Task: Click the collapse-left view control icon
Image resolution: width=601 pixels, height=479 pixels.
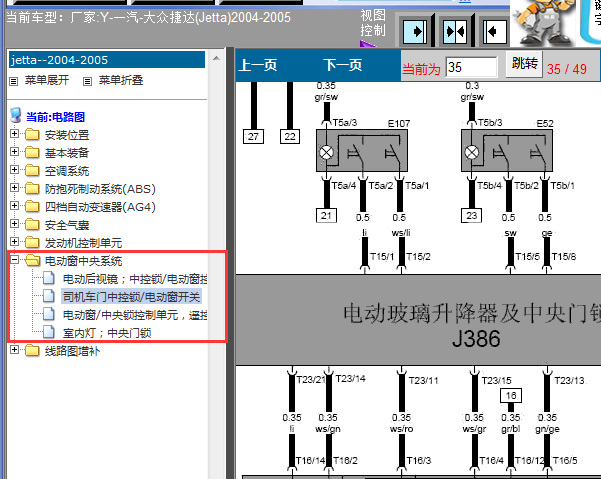Action: 494,31
